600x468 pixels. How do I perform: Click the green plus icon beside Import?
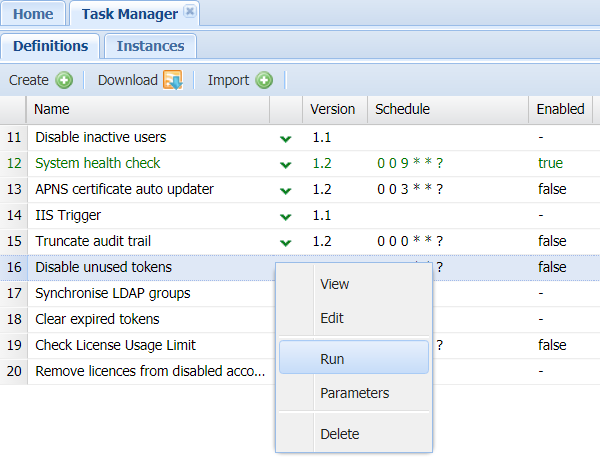point(264,80)
